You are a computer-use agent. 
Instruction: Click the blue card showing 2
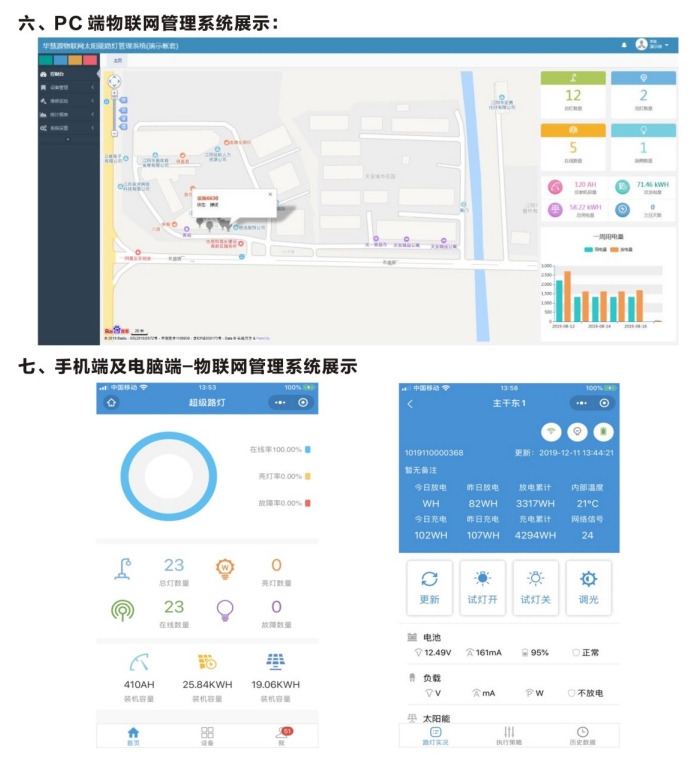pos(643,94)
